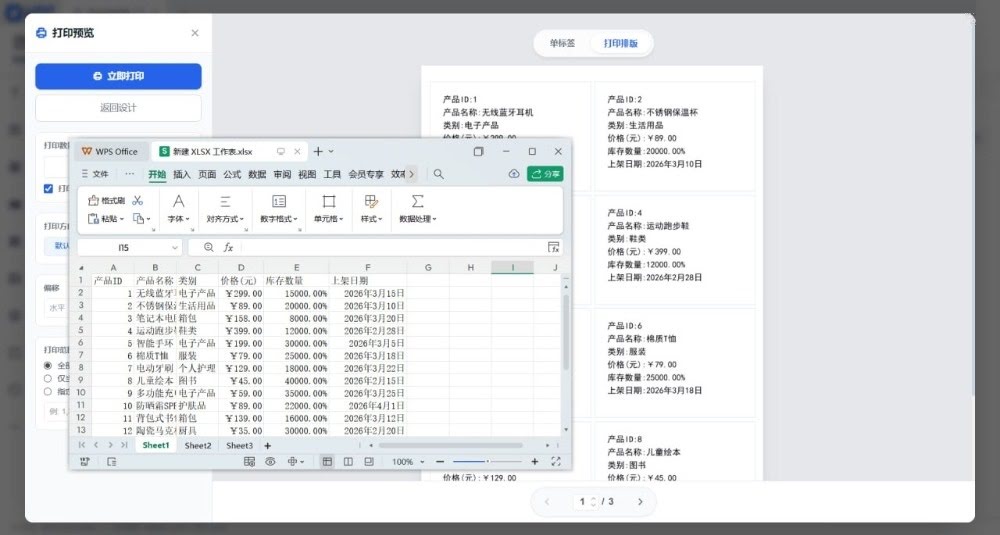
Task: Select the third print range radio button
Action: point(48,392)
